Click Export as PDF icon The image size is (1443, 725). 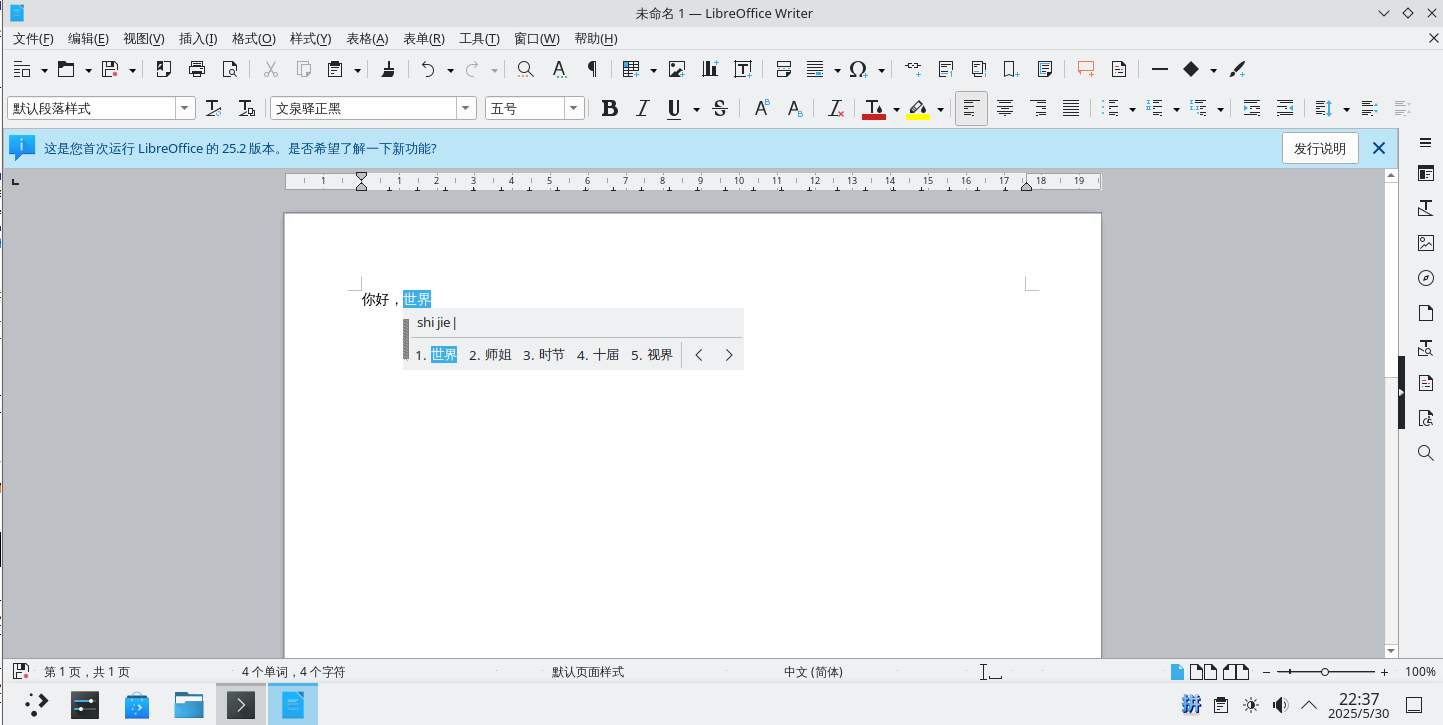164,69
